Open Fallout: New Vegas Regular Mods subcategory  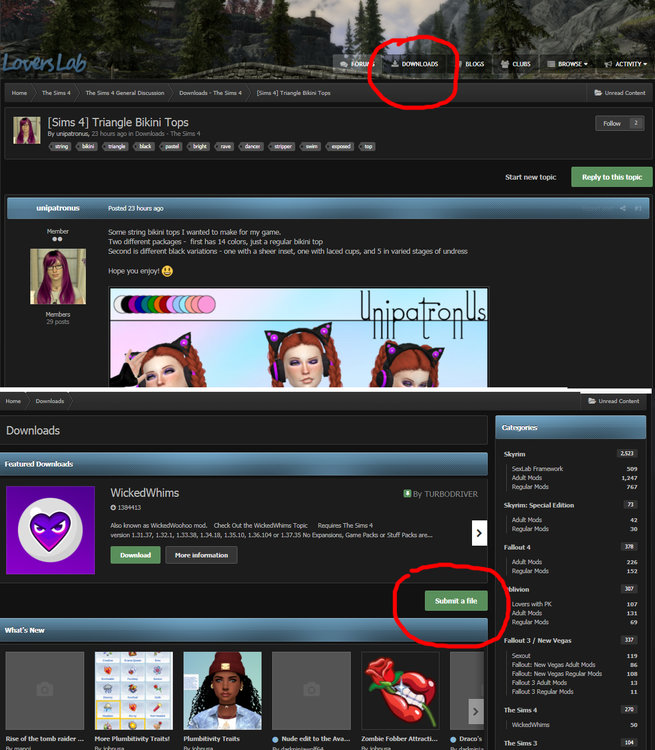click(557, 674)
